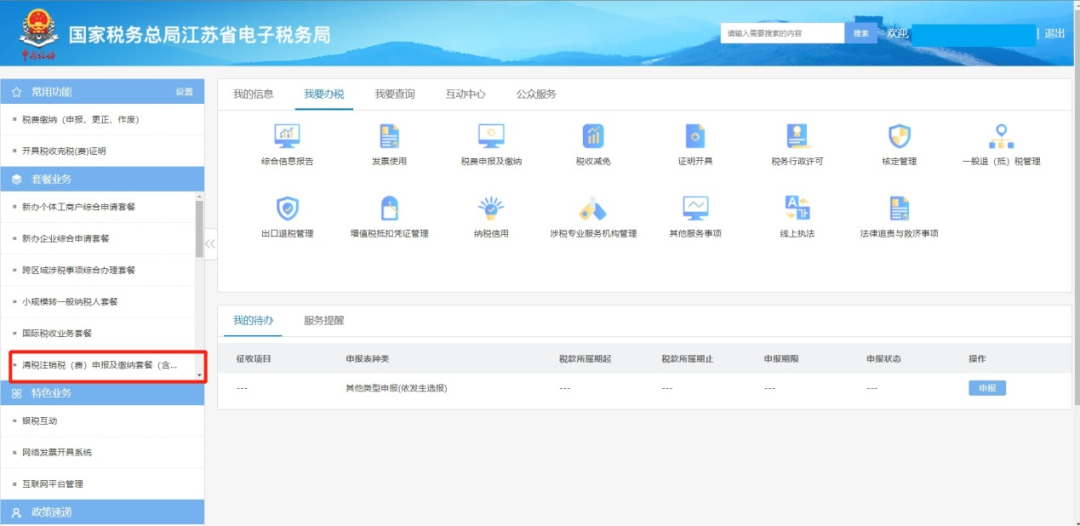Click the sidebar list scrollbar thumb
Image resolution: width=1080 pixels, height=526 pixels.
[x=200, y=229]
